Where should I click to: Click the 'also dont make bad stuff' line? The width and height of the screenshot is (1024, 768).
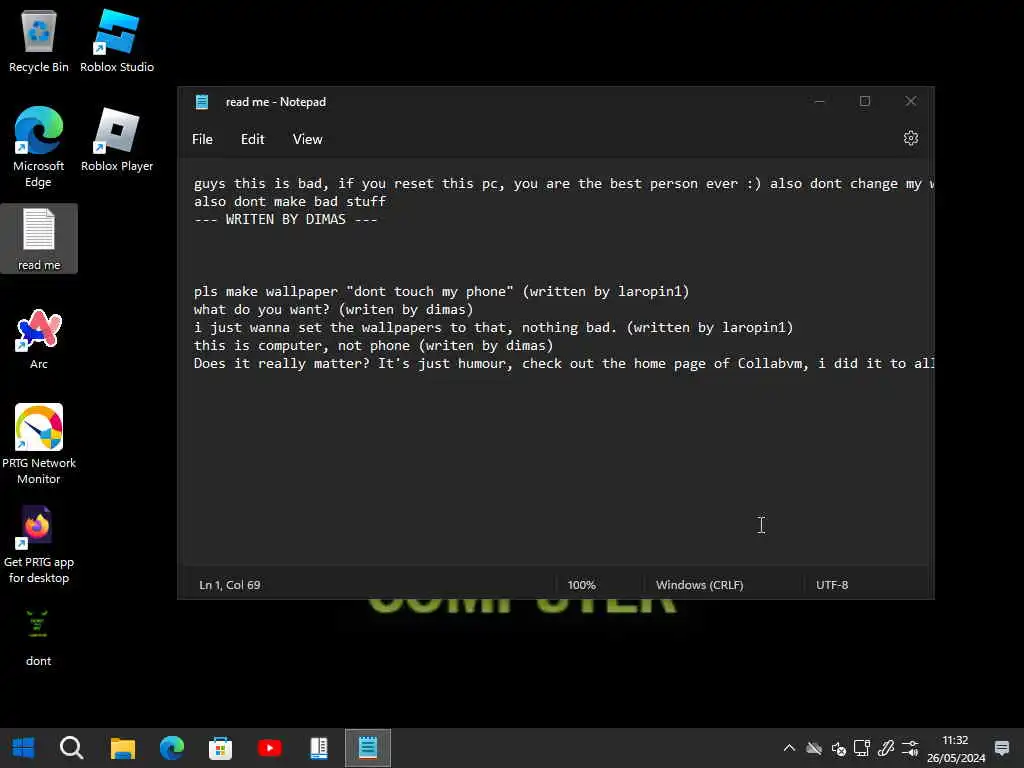(x=290, y=201)
